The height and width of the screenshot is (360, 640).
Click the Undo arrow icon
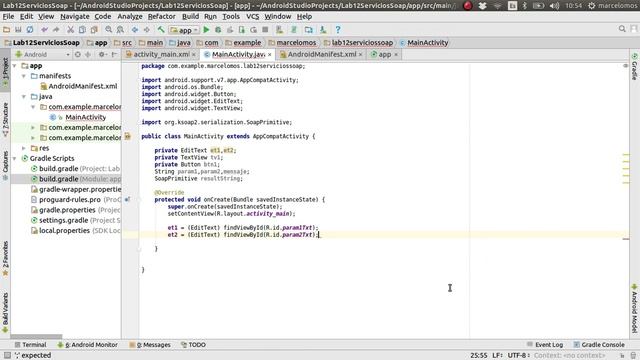tap(44, 29)
